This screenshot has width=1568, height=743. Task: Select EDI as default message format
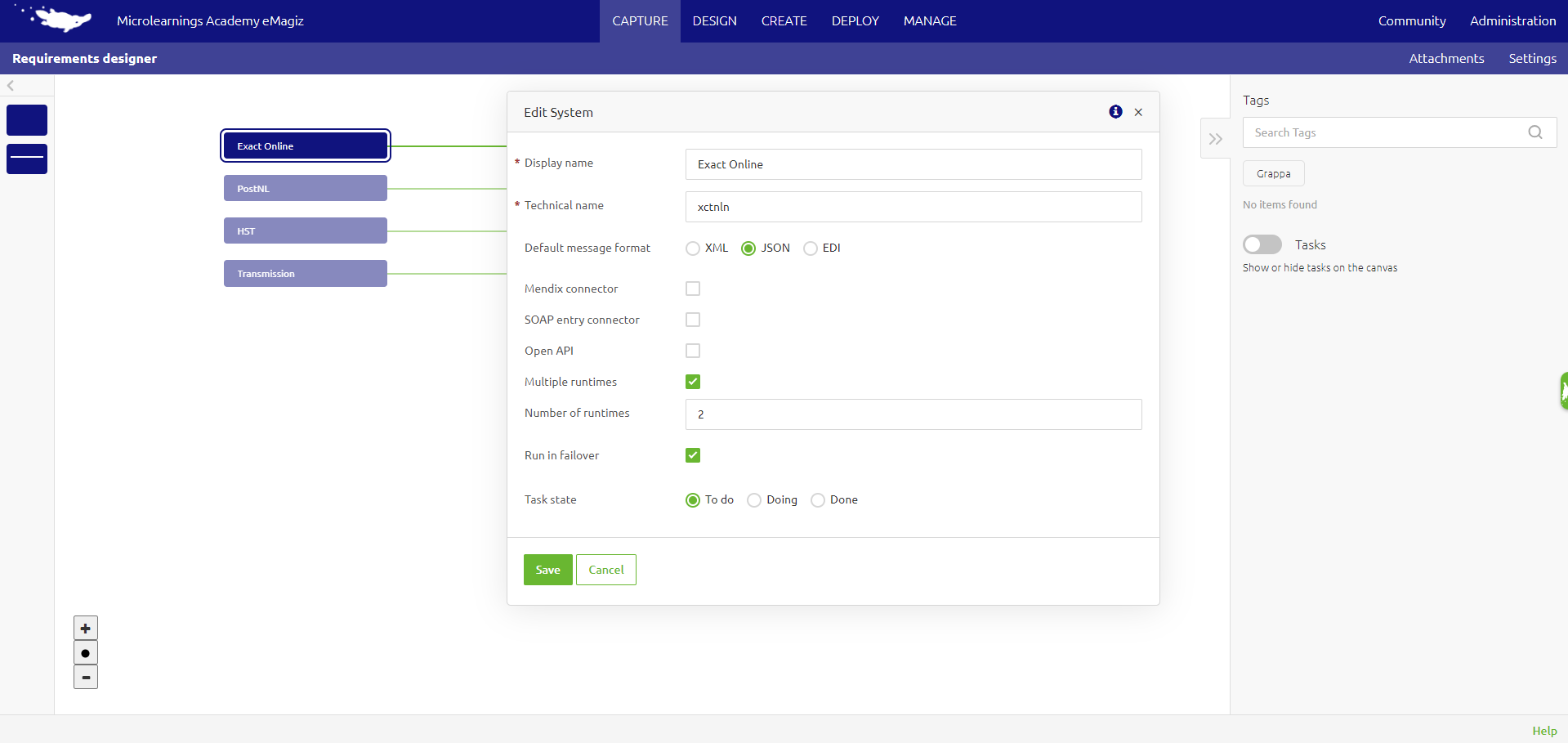(x=811, y=248)
